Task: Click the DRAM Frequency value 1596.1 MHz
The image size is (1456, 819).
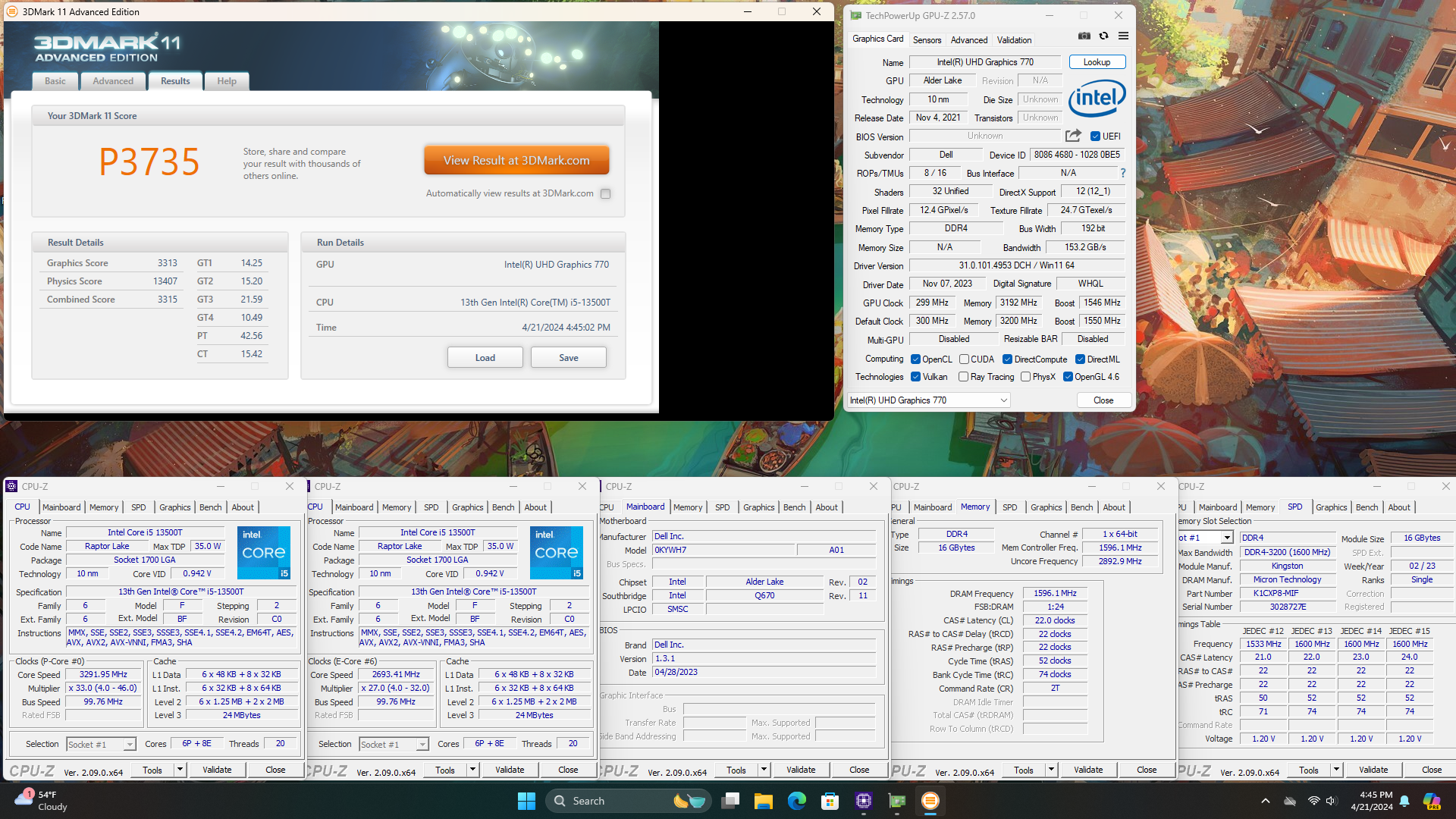Action: (1055, 594)
